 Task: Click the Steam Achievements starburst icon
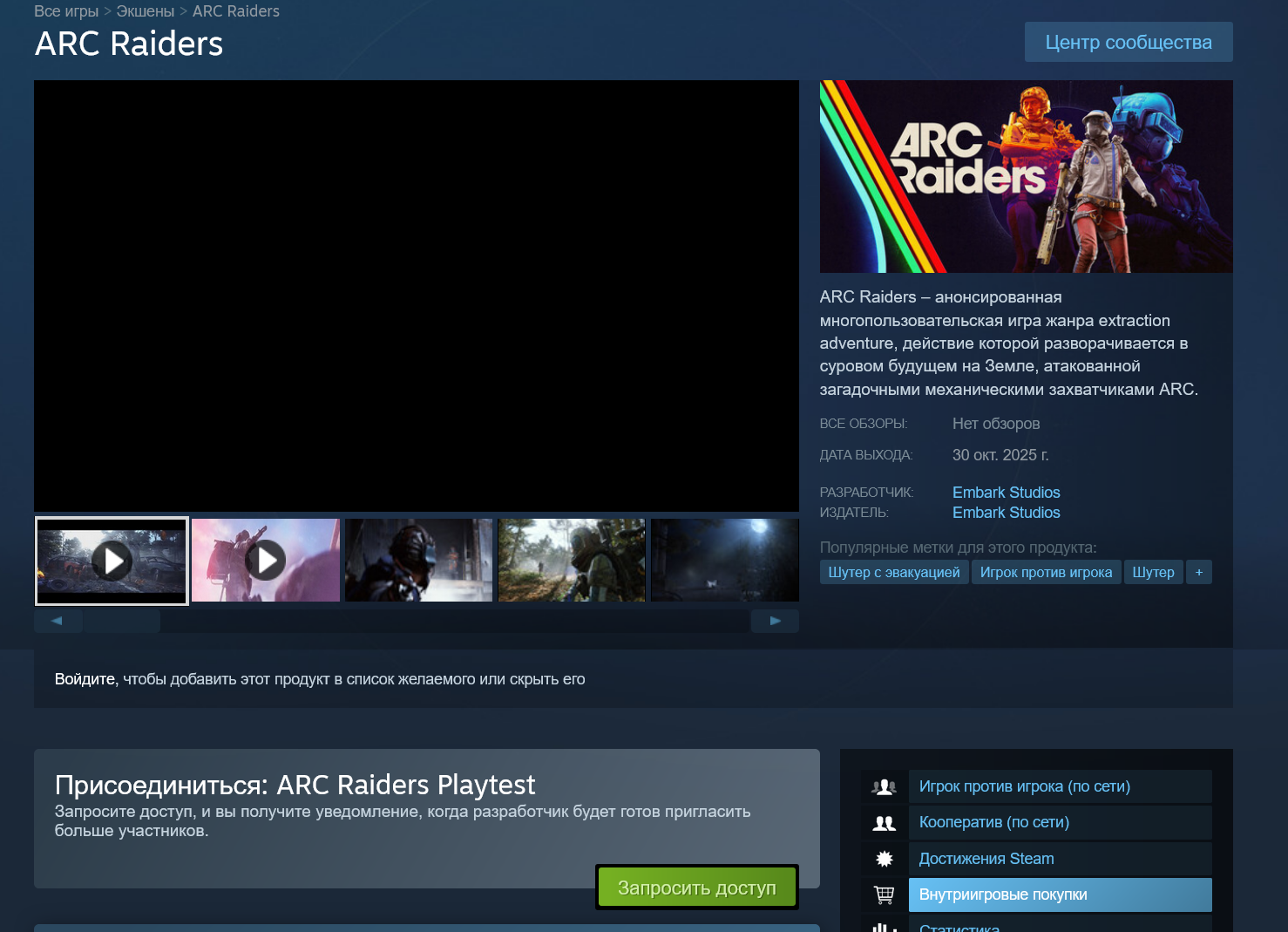coord(884,859)
